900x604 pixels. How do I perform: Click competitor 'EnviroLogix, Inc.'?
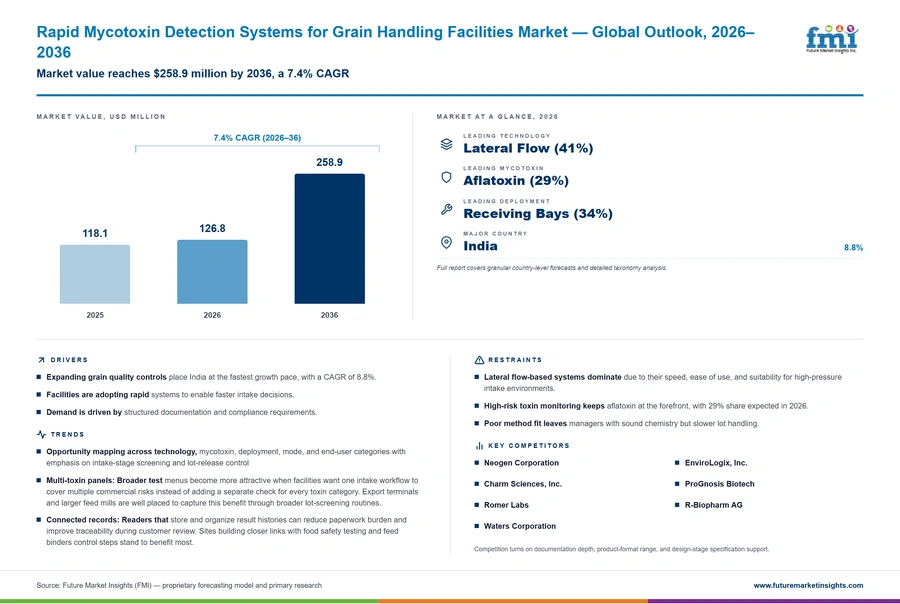click(x=716, y=463)
